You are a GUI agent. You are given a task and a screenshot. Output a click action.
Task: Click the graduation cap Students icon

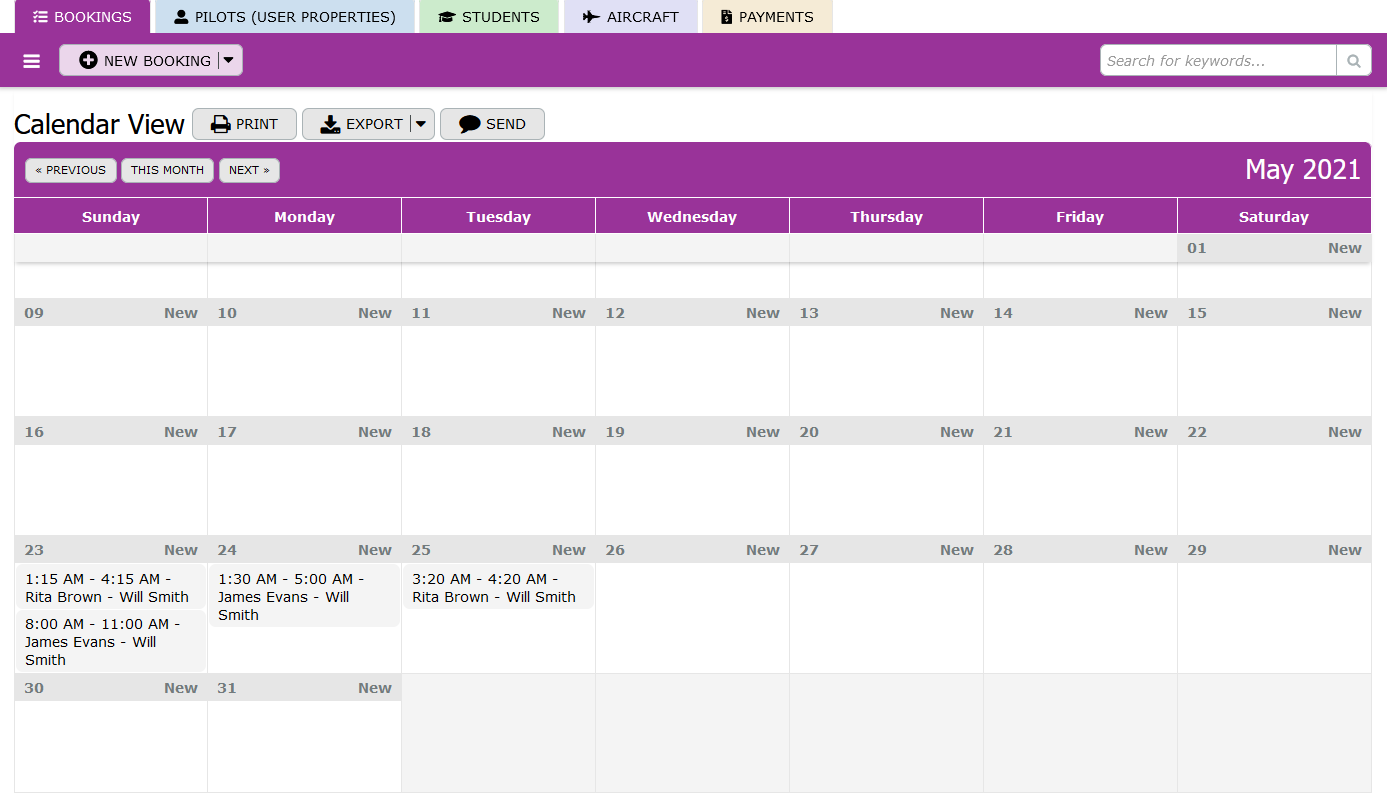[446, 17]
